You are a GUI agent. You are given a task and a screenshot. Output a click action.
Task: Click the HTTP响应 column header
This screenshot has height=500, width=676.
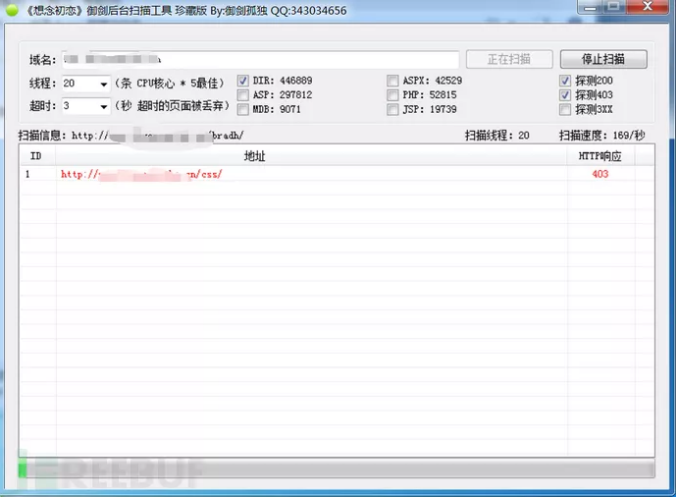click(601, 156)
